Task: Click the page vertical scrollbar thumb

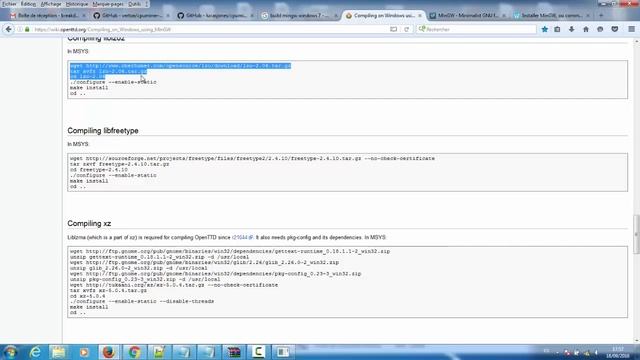Action: click(636, 234)
